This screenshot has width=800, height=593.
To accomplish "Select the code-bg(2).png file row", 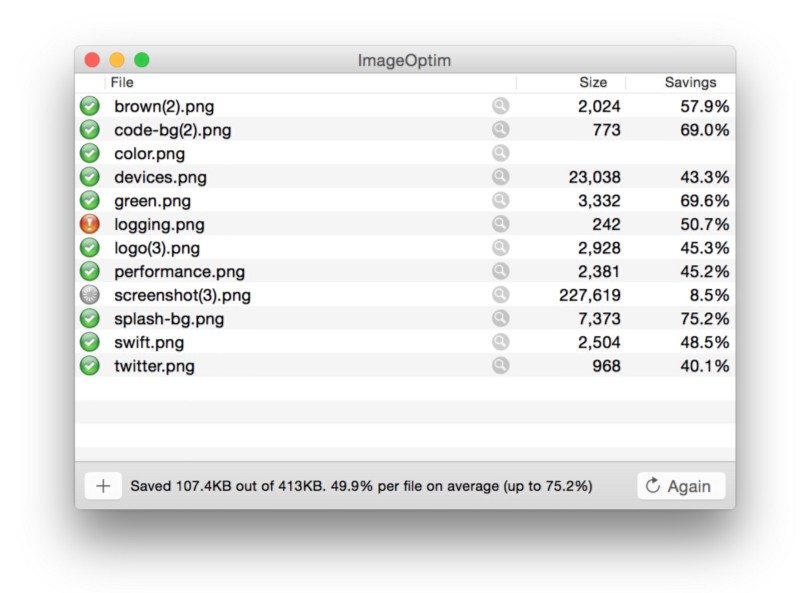I will [x=405, y=130].
